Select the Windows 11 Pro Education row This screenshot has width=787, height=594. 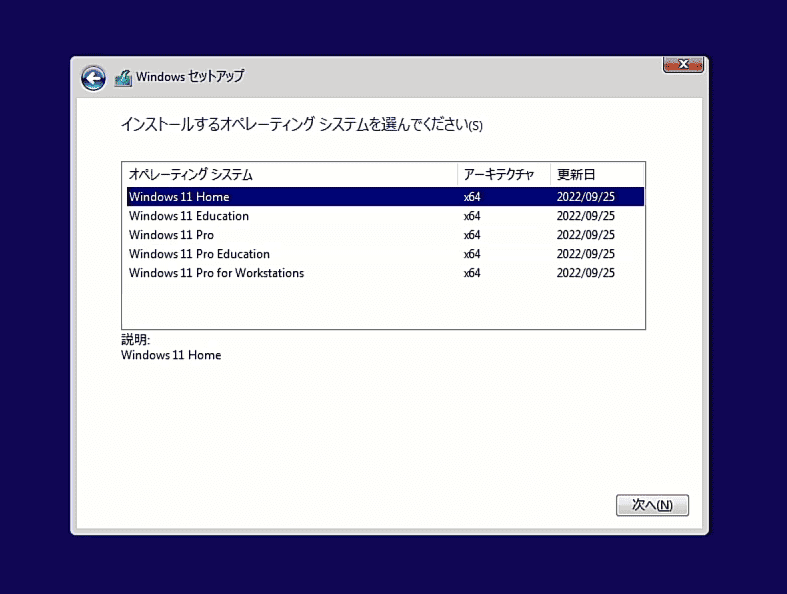(385, 254)
